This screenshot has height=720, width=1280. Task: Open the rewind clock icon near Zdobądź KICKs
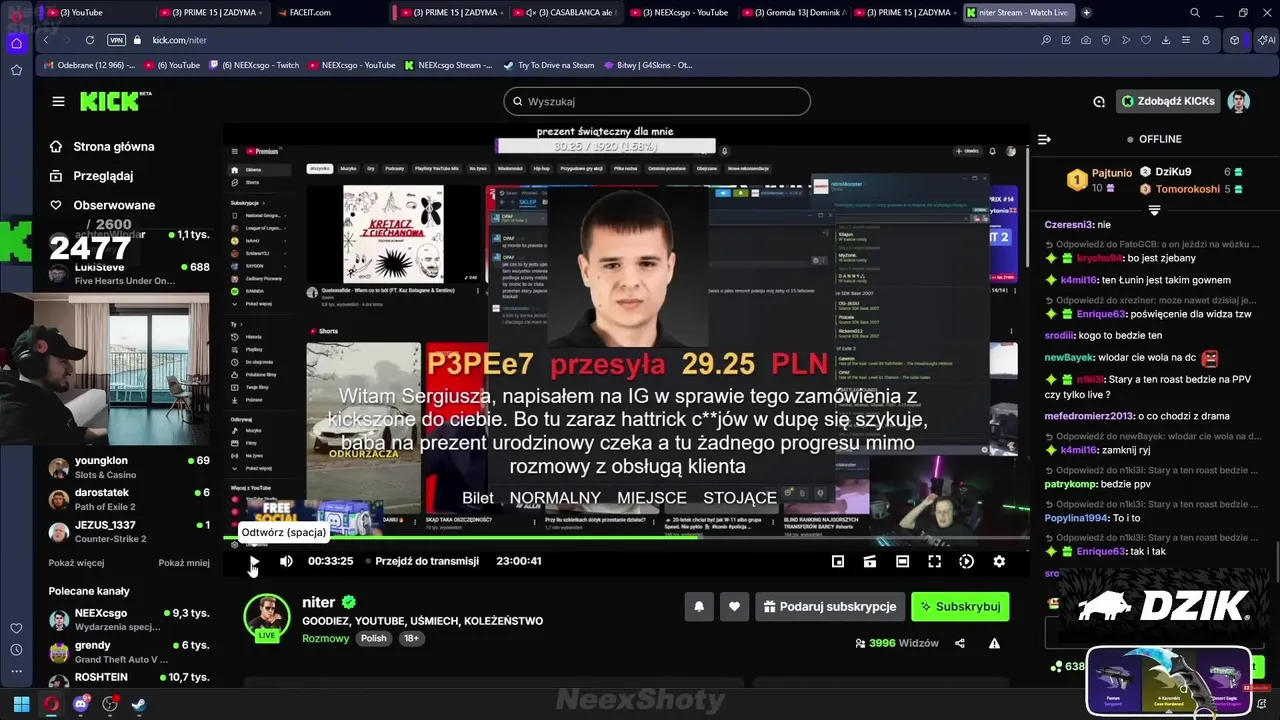[x=1099, y=101]
